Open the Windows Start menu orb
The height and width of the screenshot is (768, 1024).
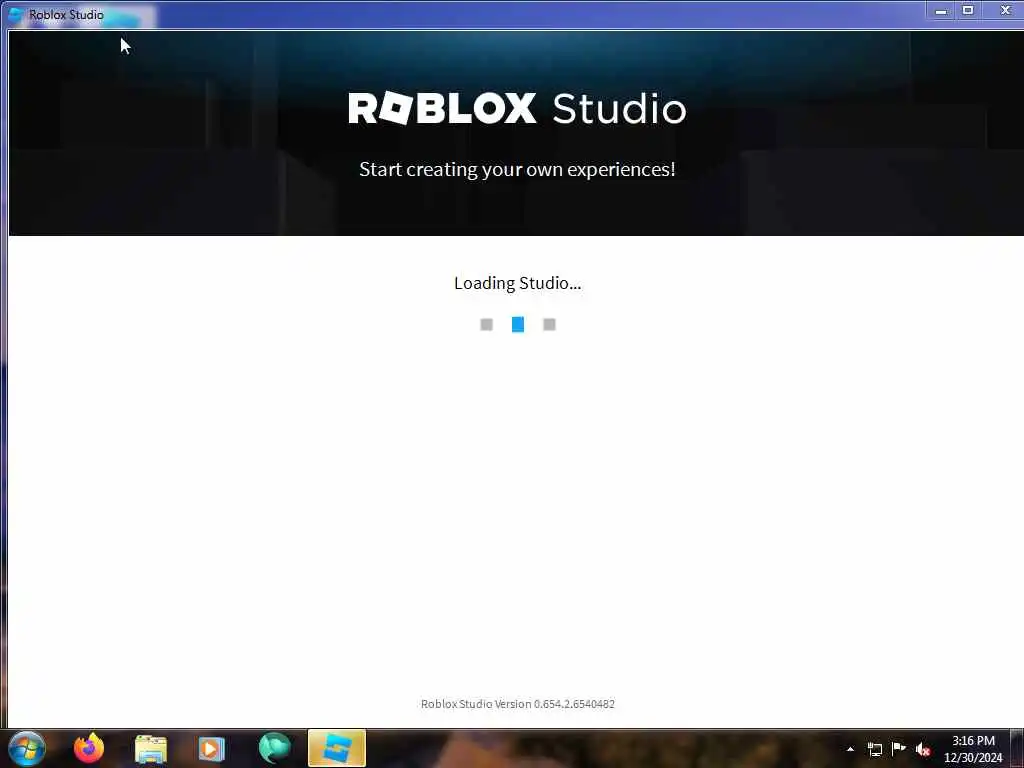click(27, 748)
